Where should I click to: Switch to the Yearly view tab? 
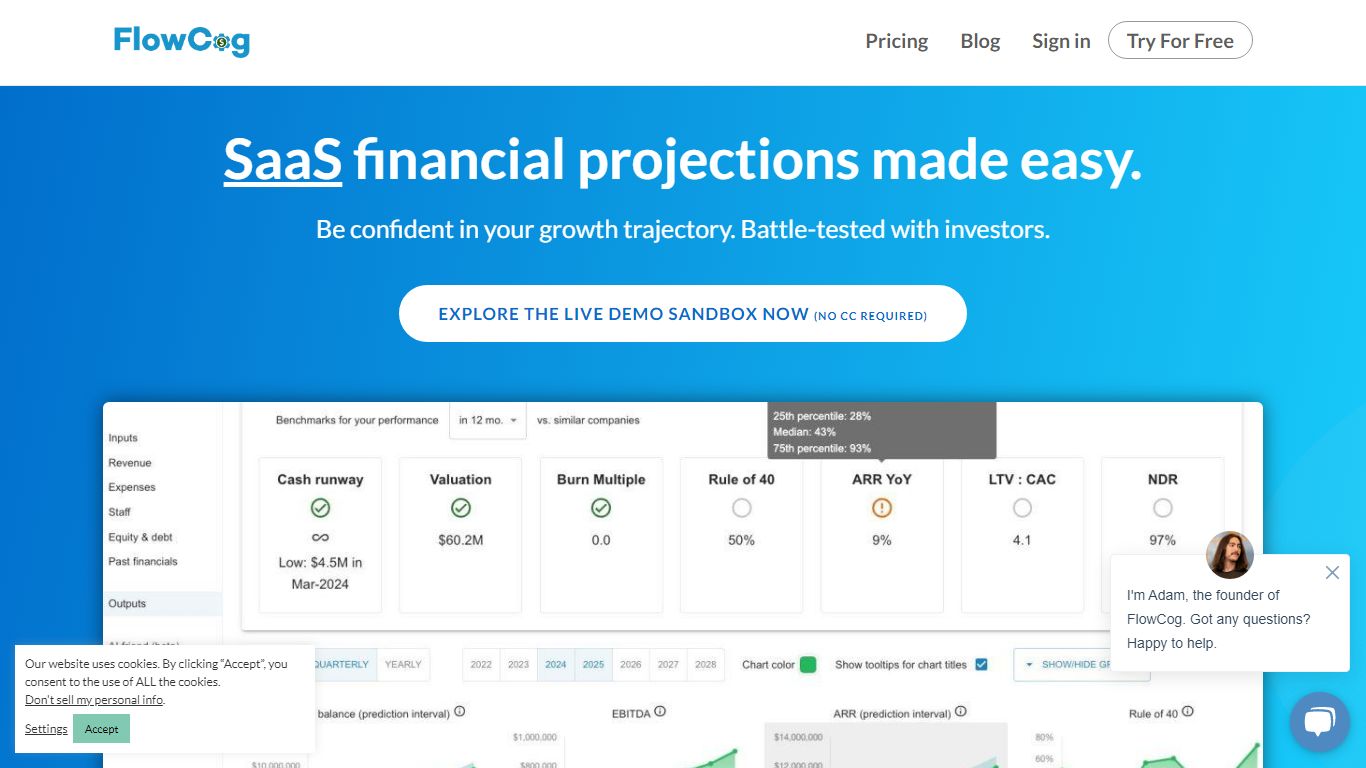(403, 664)
